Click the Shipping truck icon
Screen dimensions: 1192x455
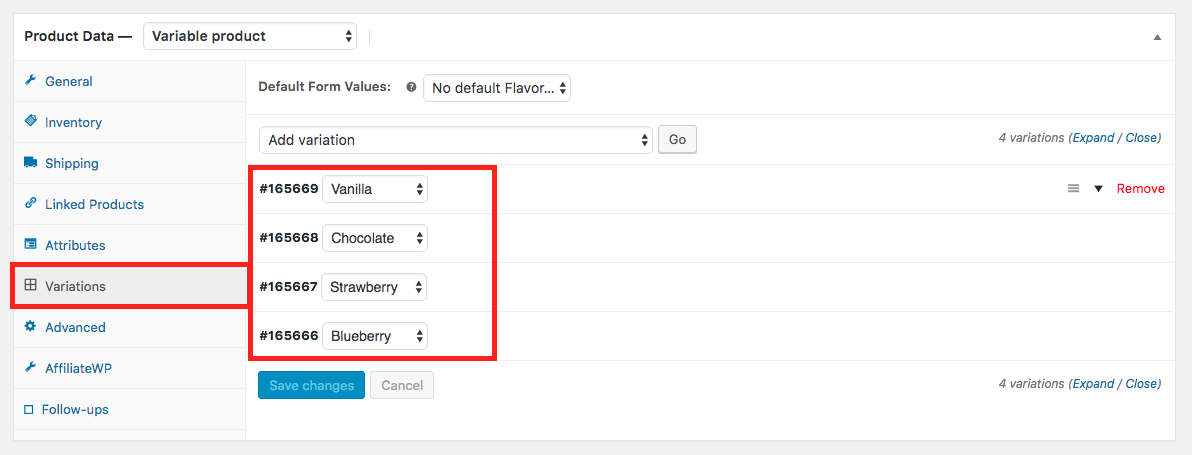pyautogui.click(x=30, y=163)
